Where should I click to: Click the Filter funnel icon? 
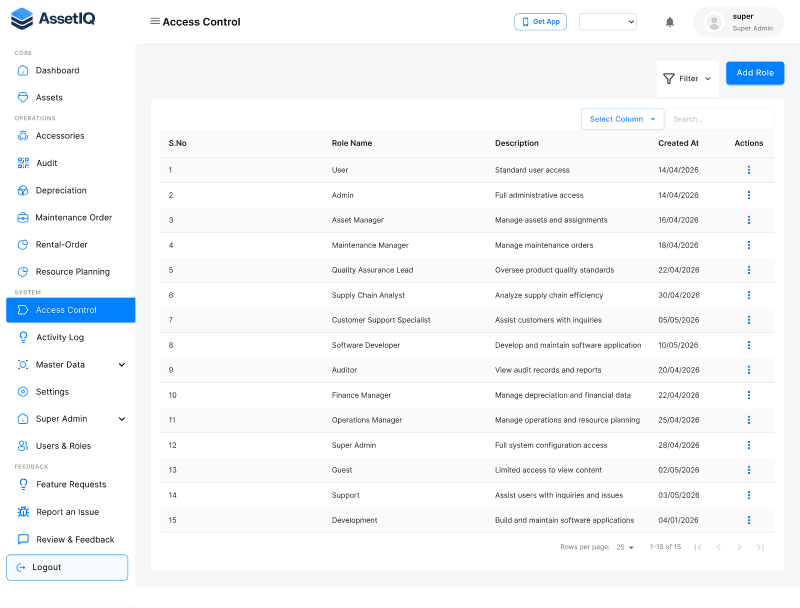click(x=668, y=79)
